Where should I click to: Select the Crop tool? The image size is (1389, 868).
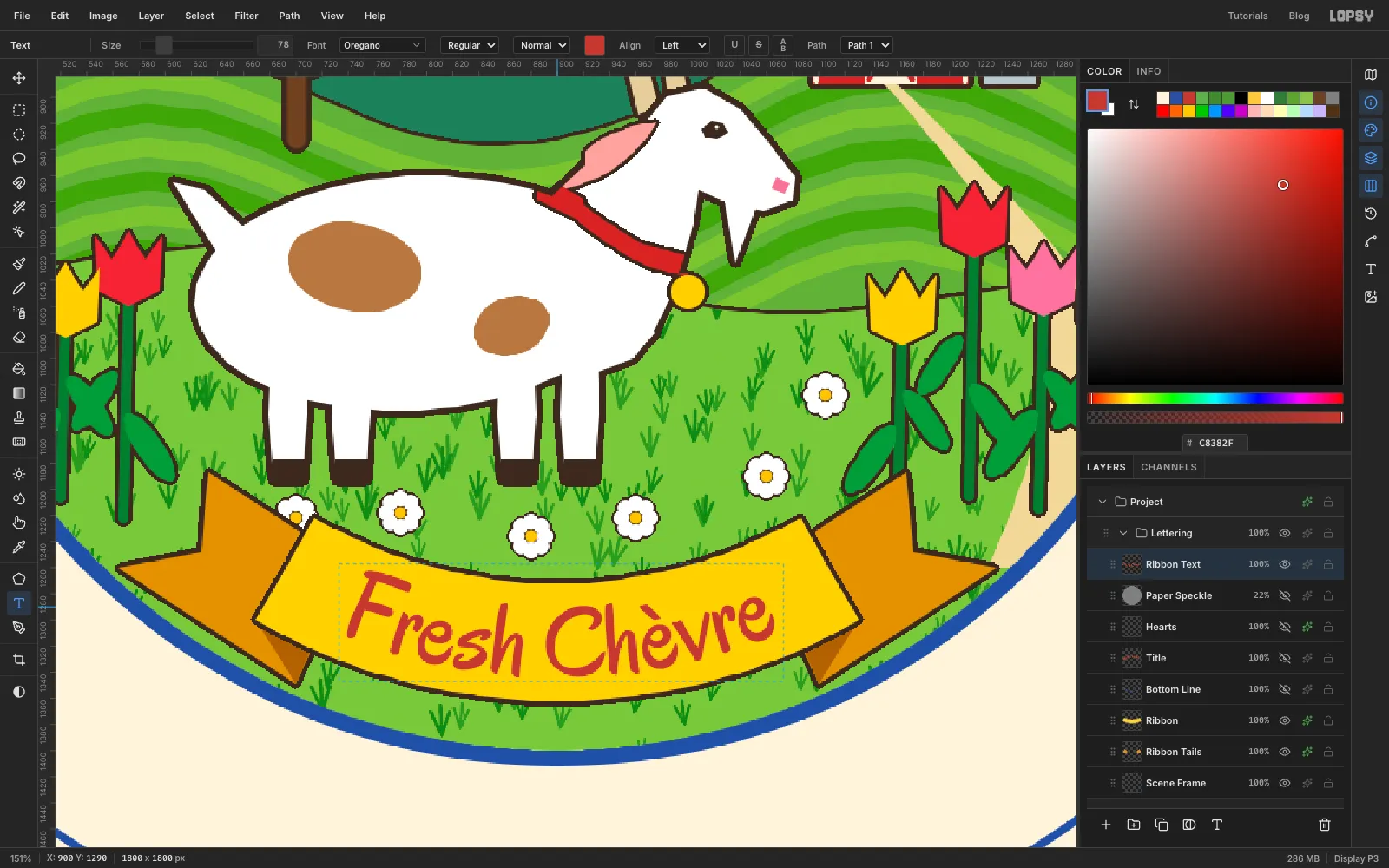click(19, 660)
